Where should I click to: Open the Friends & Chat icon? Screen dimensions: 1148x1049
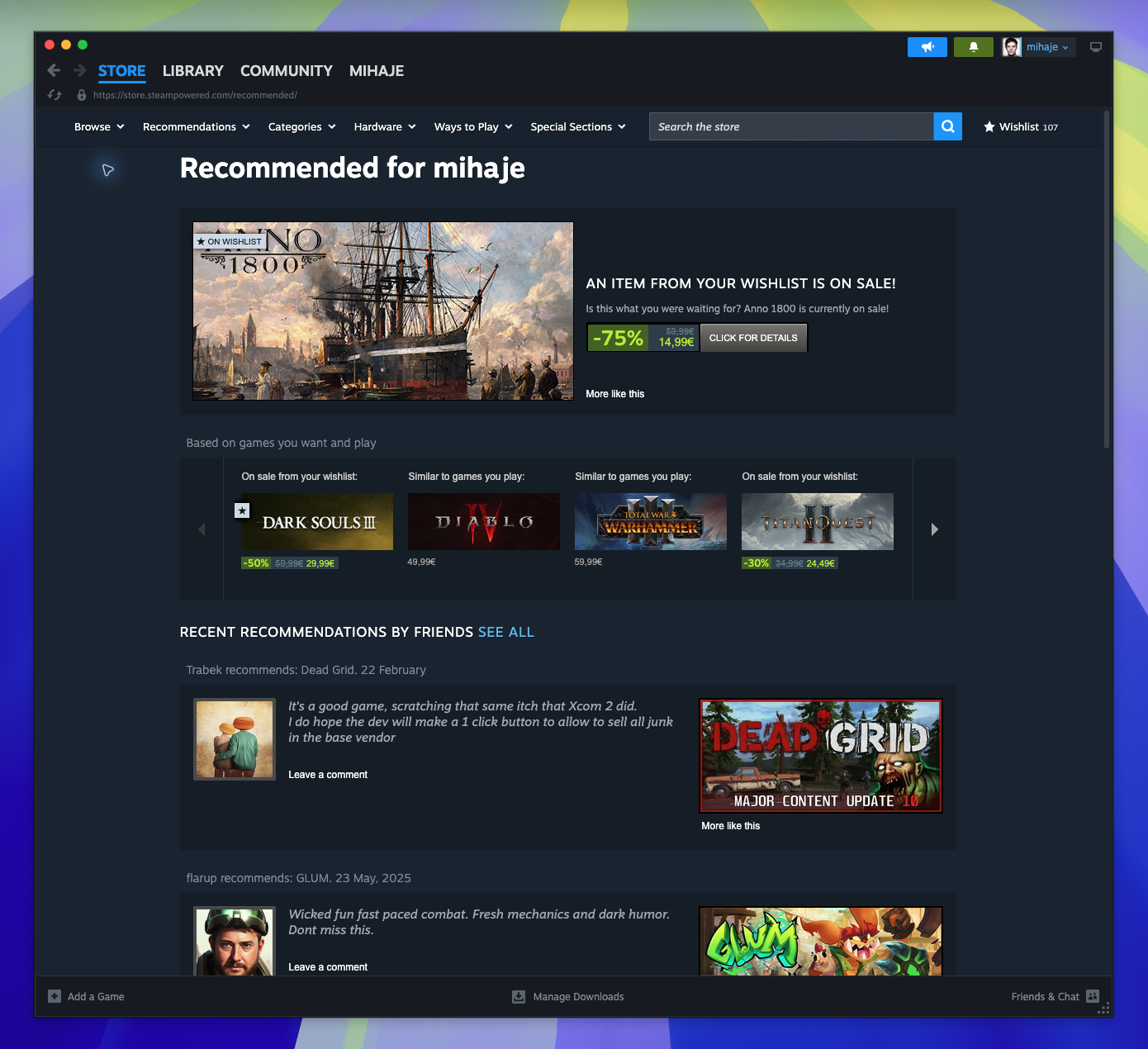1093,996
